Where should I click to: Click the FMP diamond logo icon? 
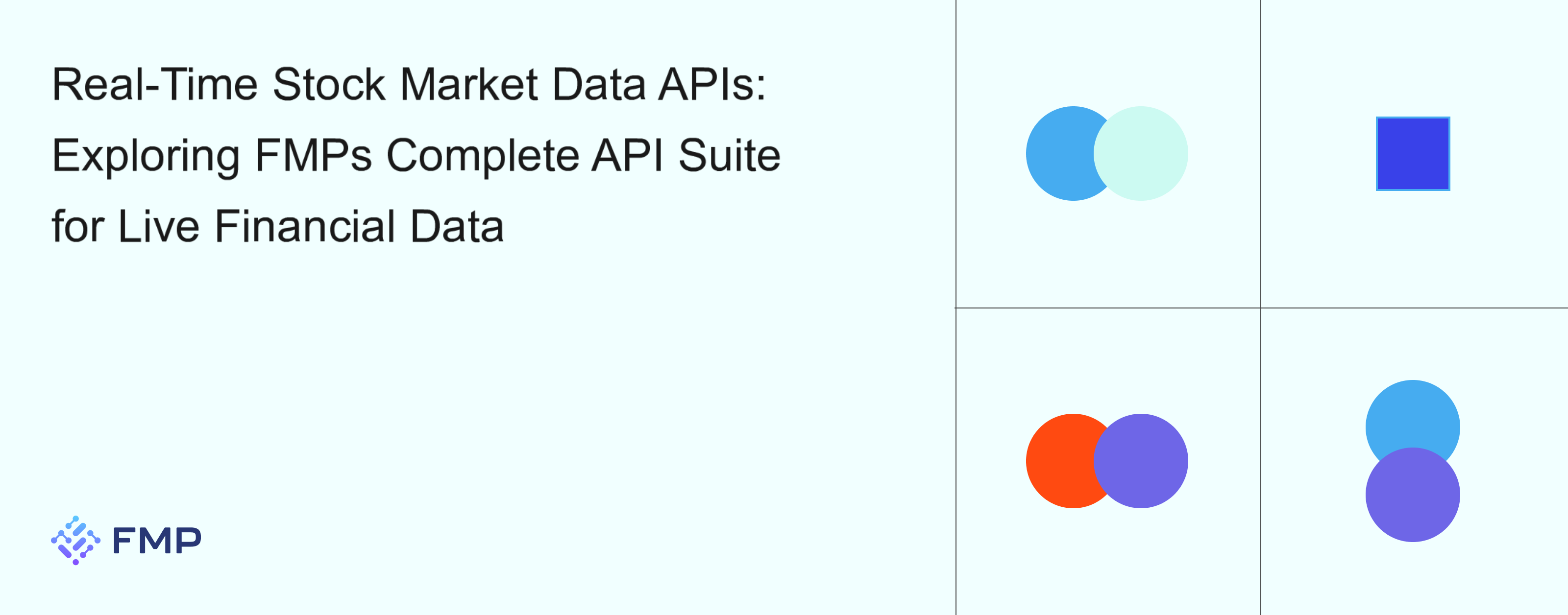coord(75,540)
